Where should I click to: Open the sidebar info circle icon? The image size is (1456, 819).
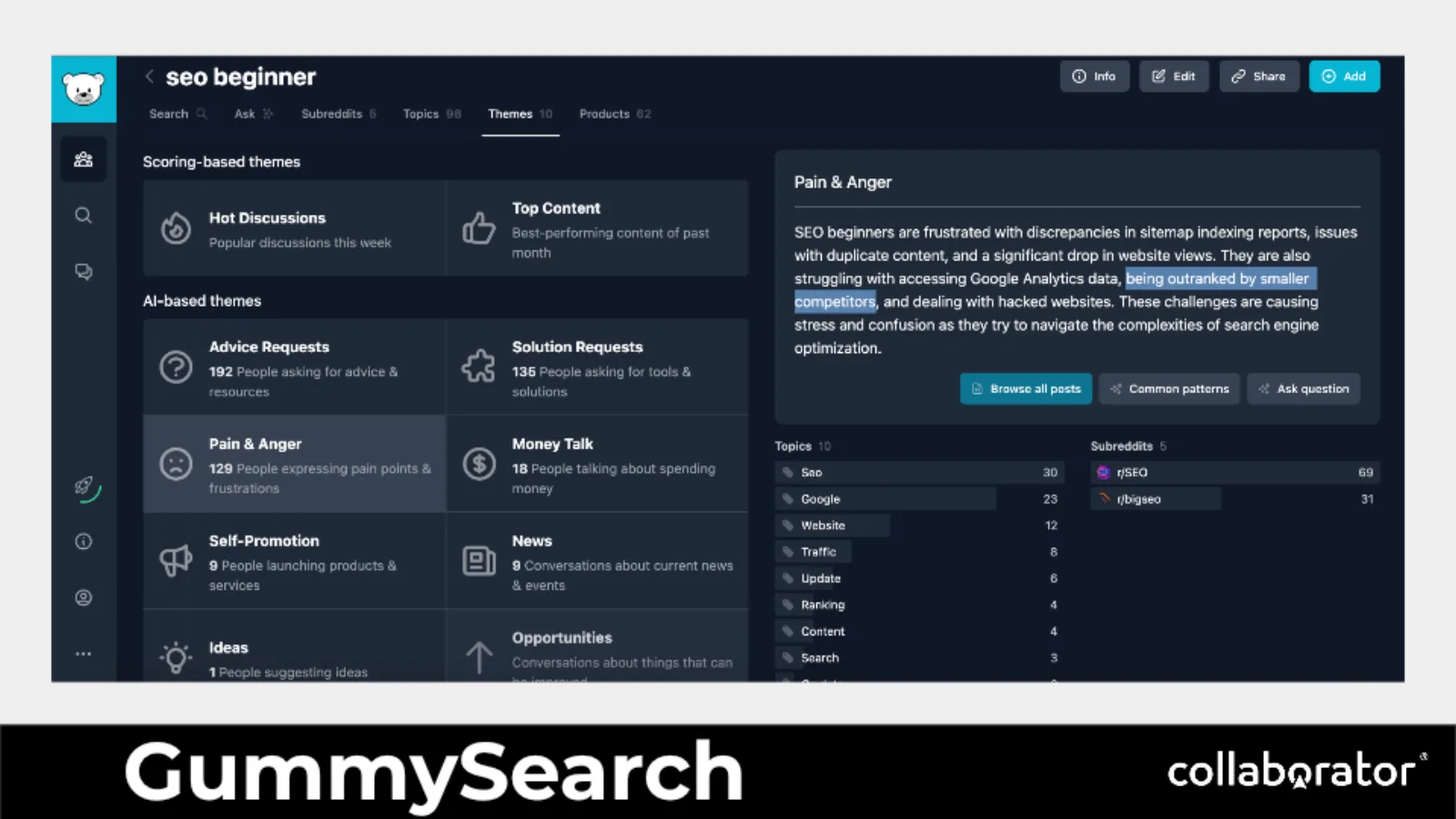(84, 541)
